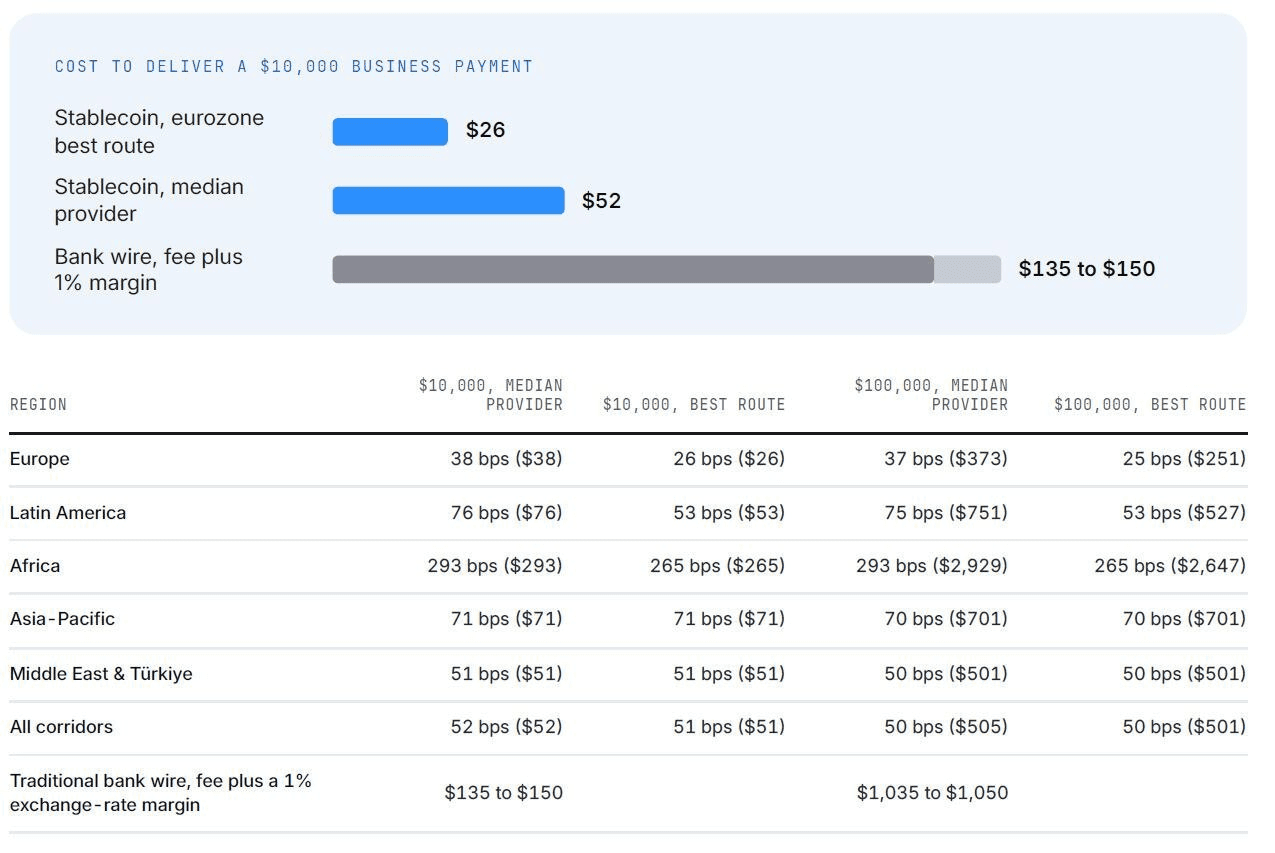Click the $1,035 to $1,050 bank wire cell
The width and height of the screenshot is (1275, 853).
coord(933,793)
